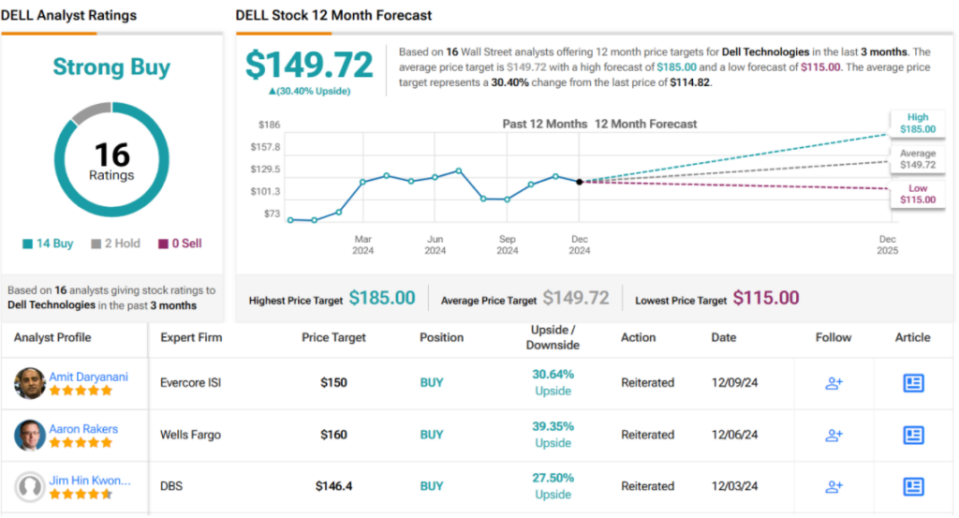Click BUY position in Evercore ISI row

(431, 383)
